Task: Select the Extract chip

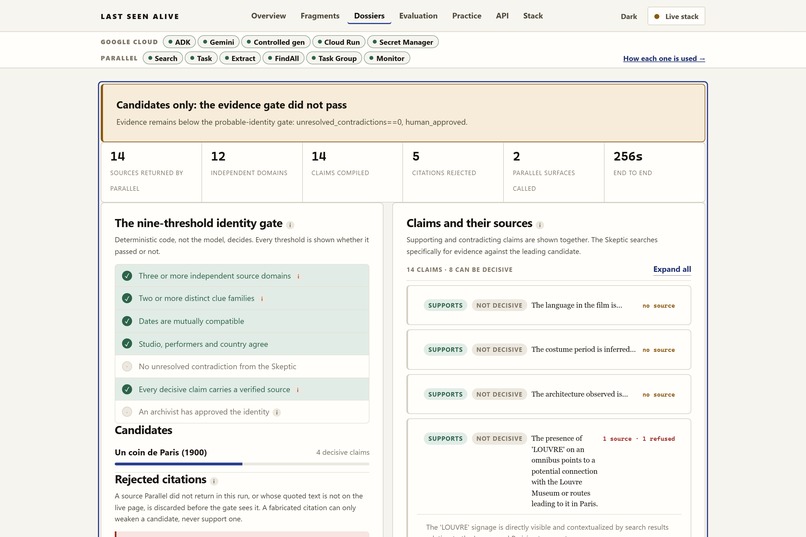Action: tap(240, 59)
